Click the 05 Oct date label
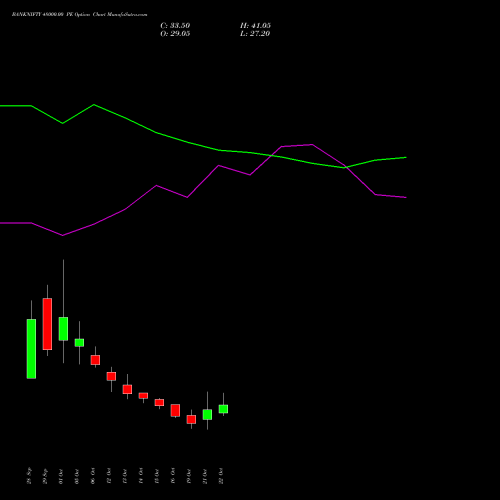This screenshot has width=500, height=500. (x=77, y=476)
